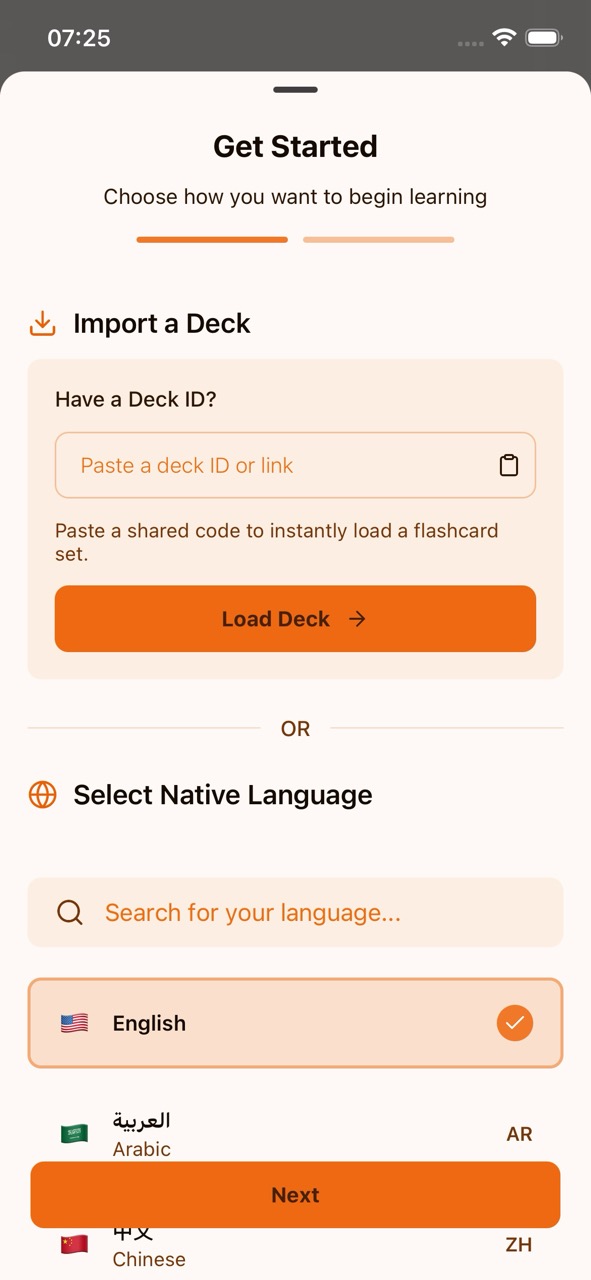Click the Import a Deck download icon
The width and height of the screenshot is (591, 1280).
[x=41, y=323]
